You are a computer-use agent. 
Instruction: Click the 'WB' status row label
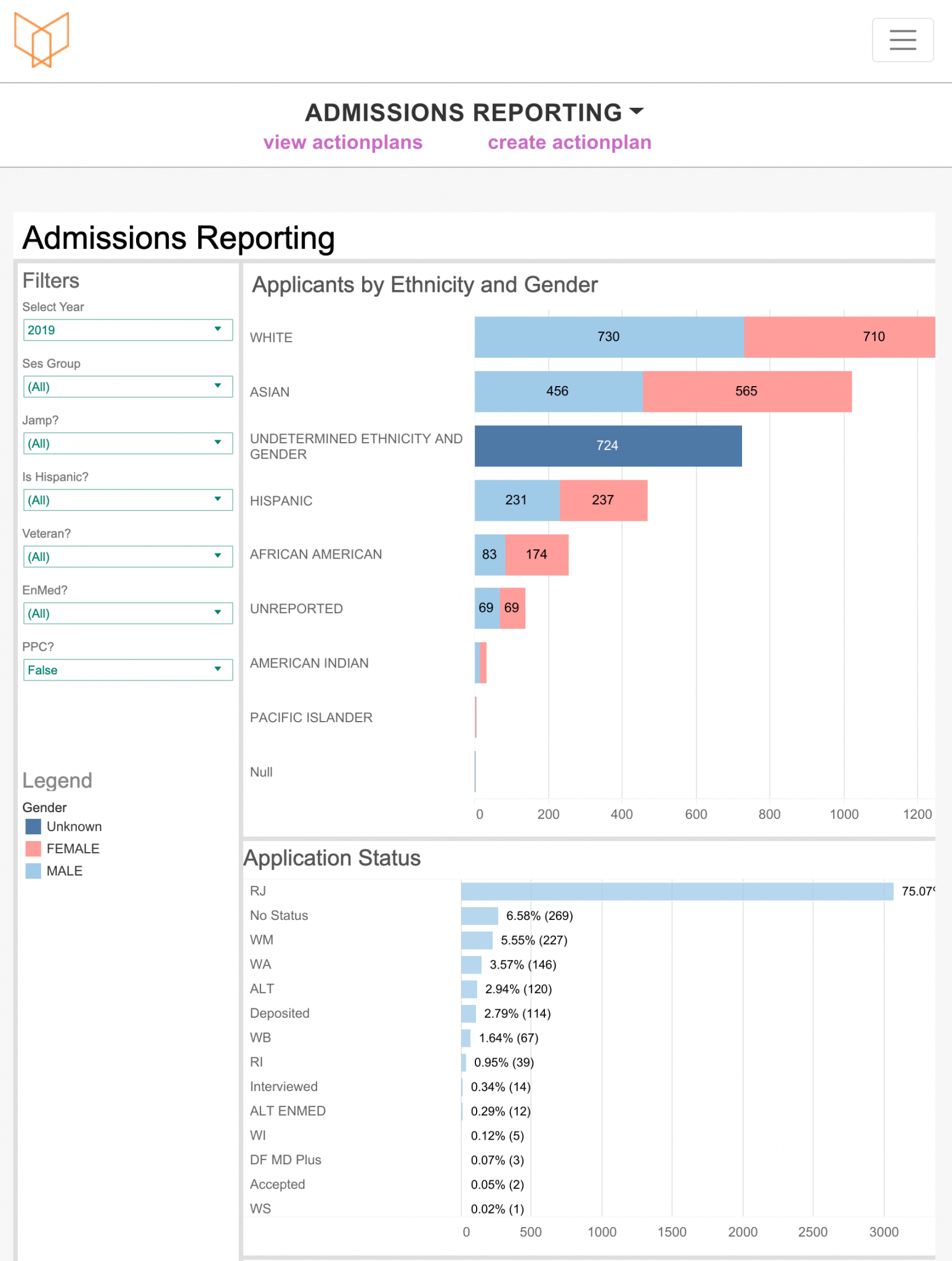[x=260, y=1037]
